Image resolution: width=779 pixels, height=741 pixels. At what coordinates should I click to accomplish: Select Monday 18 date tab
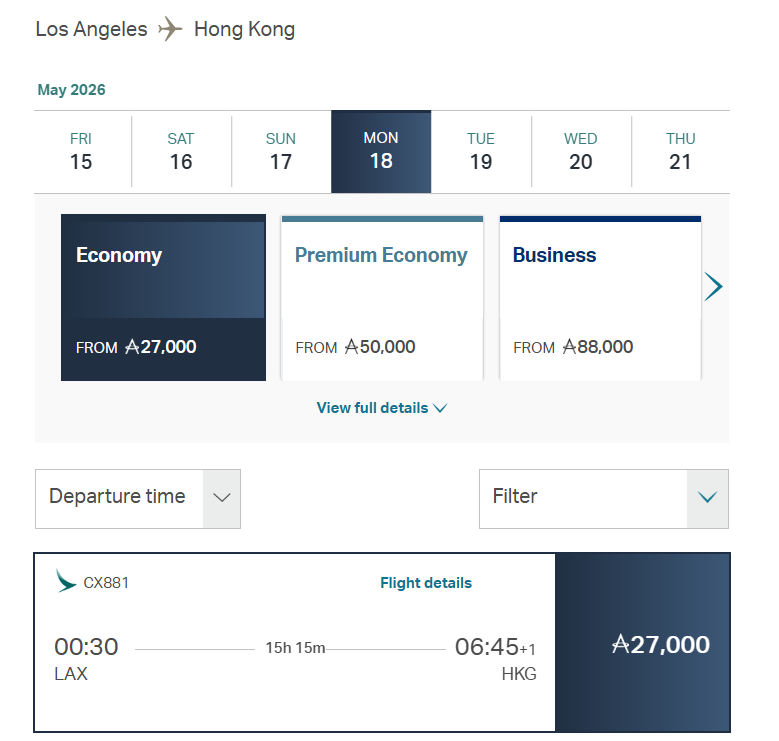(x=381, y=151)
